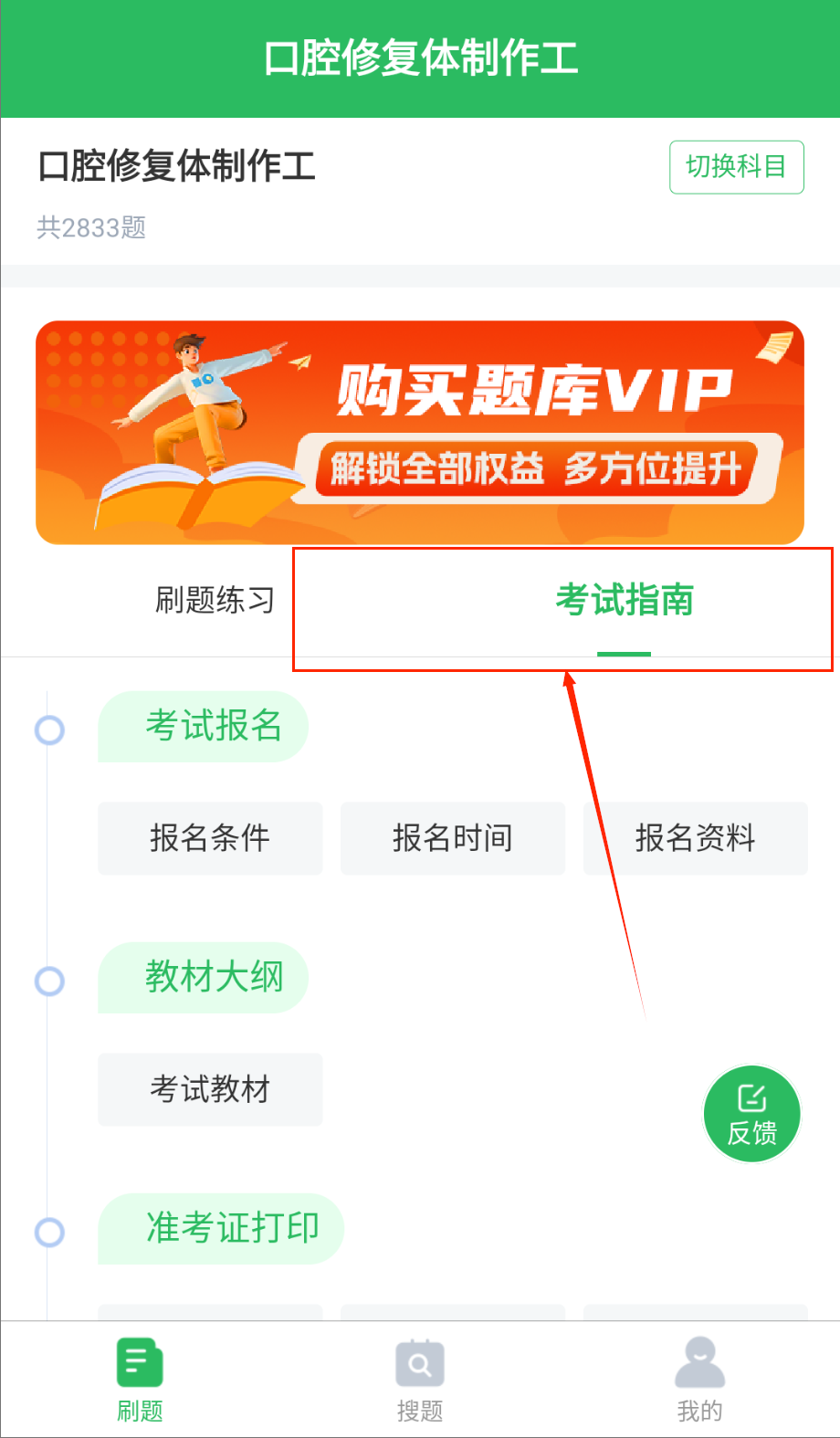Expand the 准考证打印 section header
This screenshot has width=840, height=1438.
click(x=221, y=1229)
